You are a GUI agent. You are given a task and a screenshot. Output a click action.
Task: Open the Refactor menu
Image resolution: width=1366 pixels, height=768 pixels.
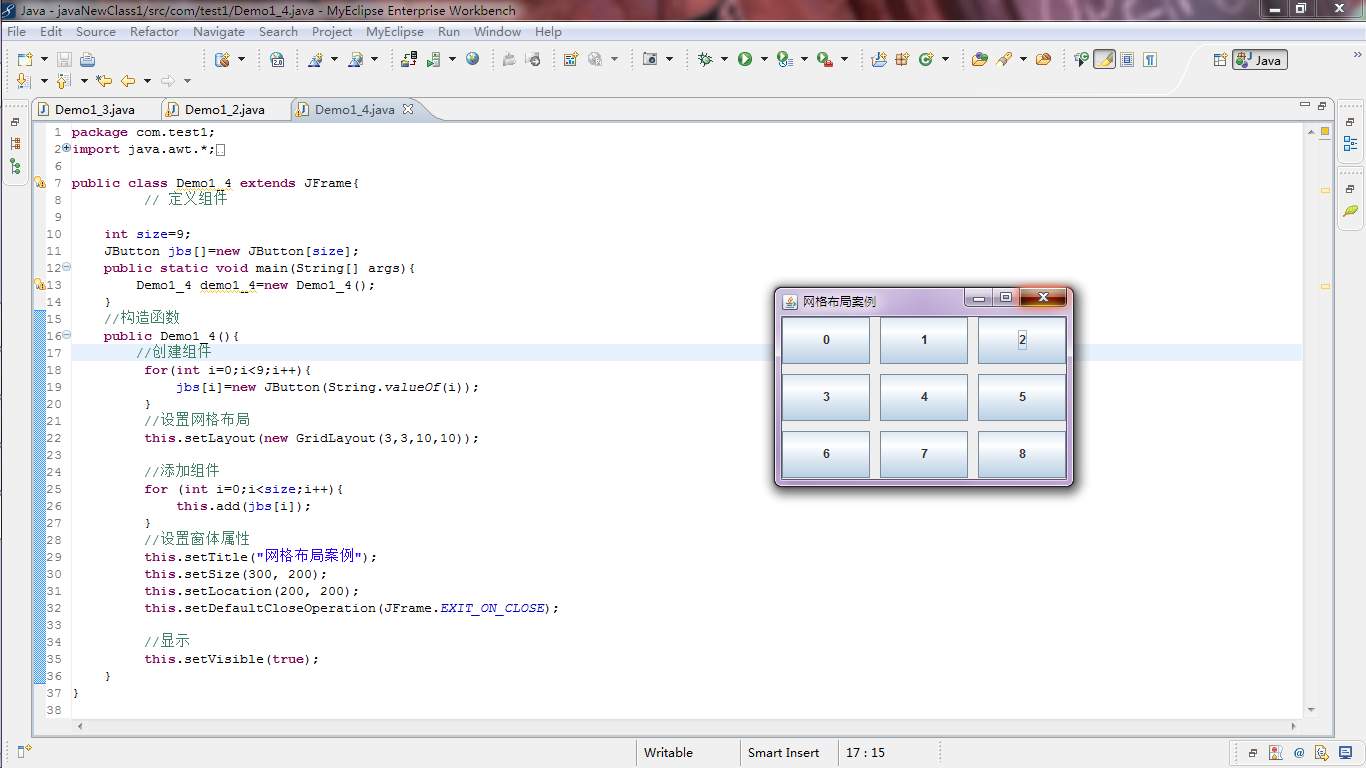click(x=154, y=31)
